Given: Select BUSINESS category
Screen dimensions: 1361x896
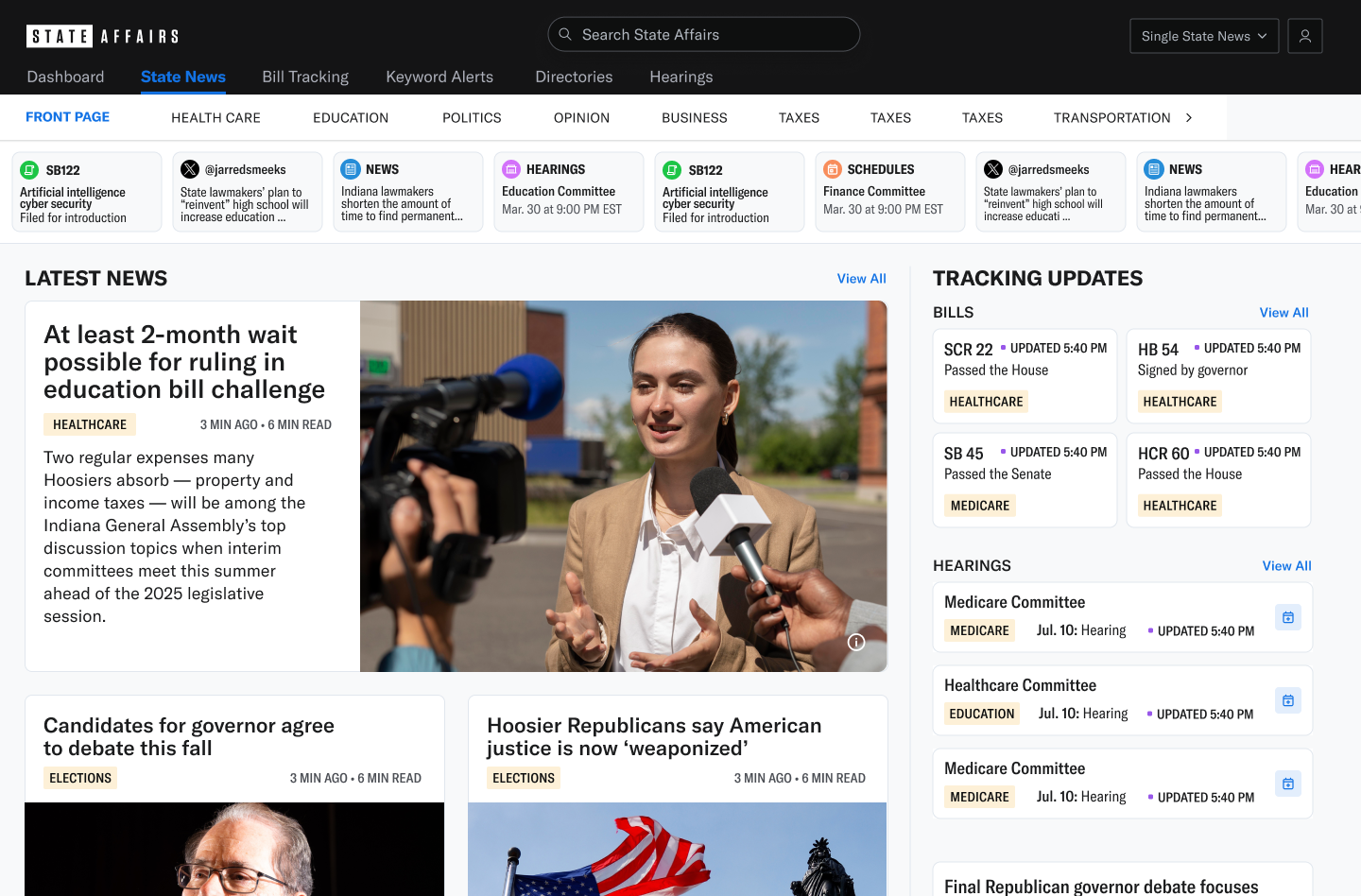Looking at the screenshot, I should pyautogui.click(x=695, y=118).
